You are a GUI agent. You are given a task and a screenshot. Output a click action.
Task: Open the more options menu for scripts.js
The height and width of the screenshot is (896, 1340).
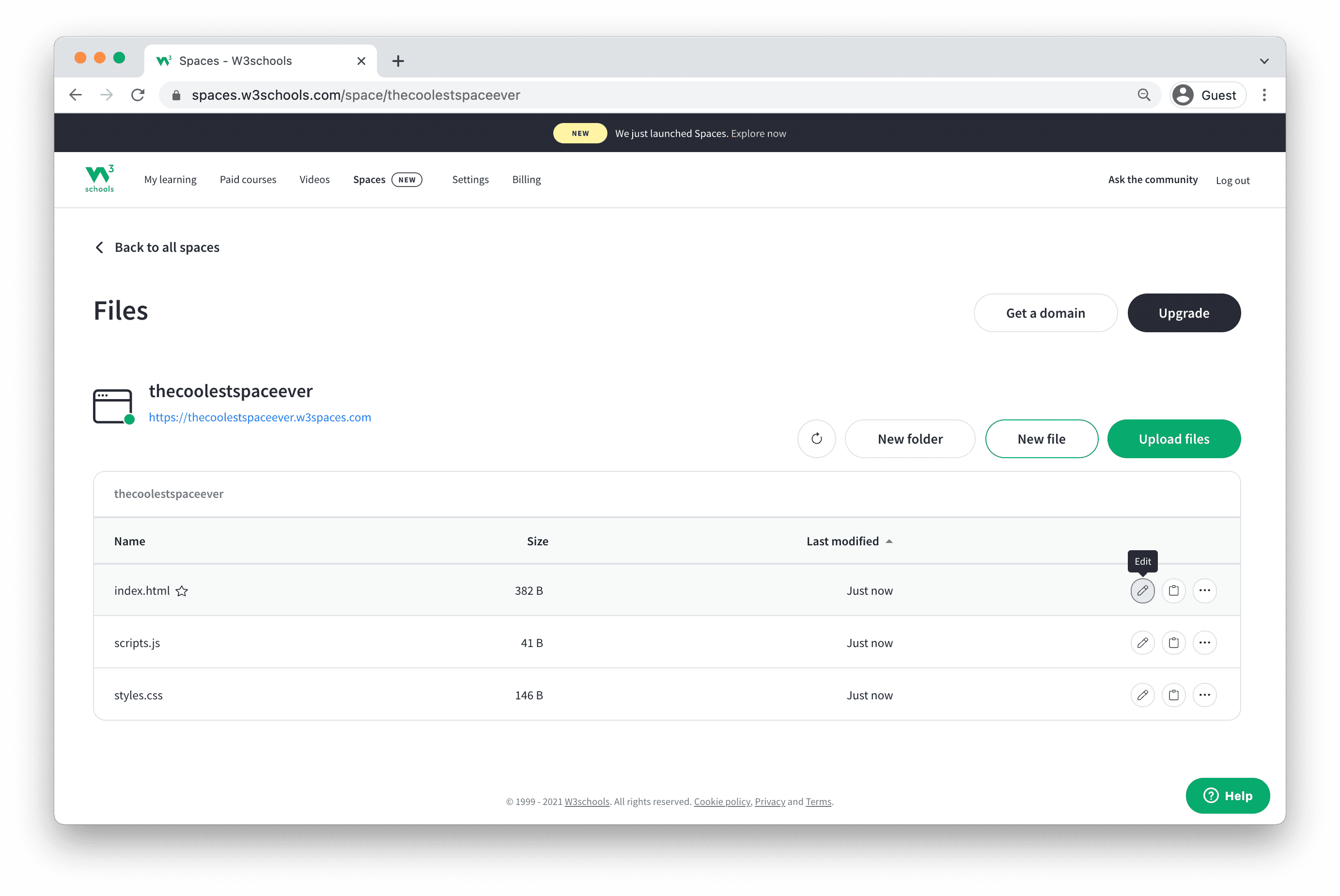point(1204,643)
